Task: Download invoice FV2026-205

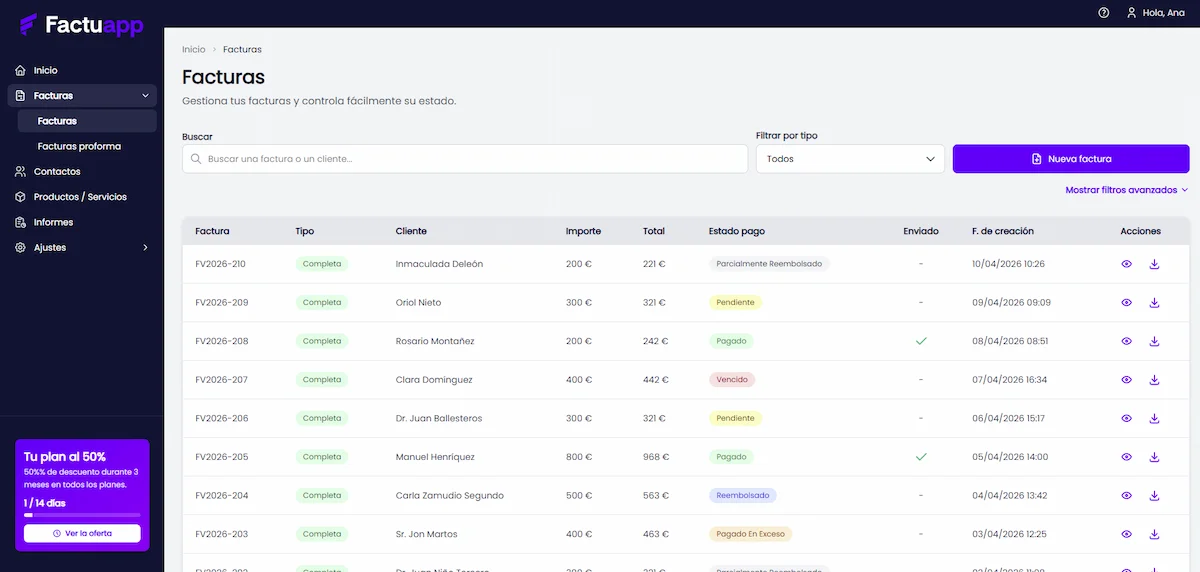Action: tap(1154, 457)
